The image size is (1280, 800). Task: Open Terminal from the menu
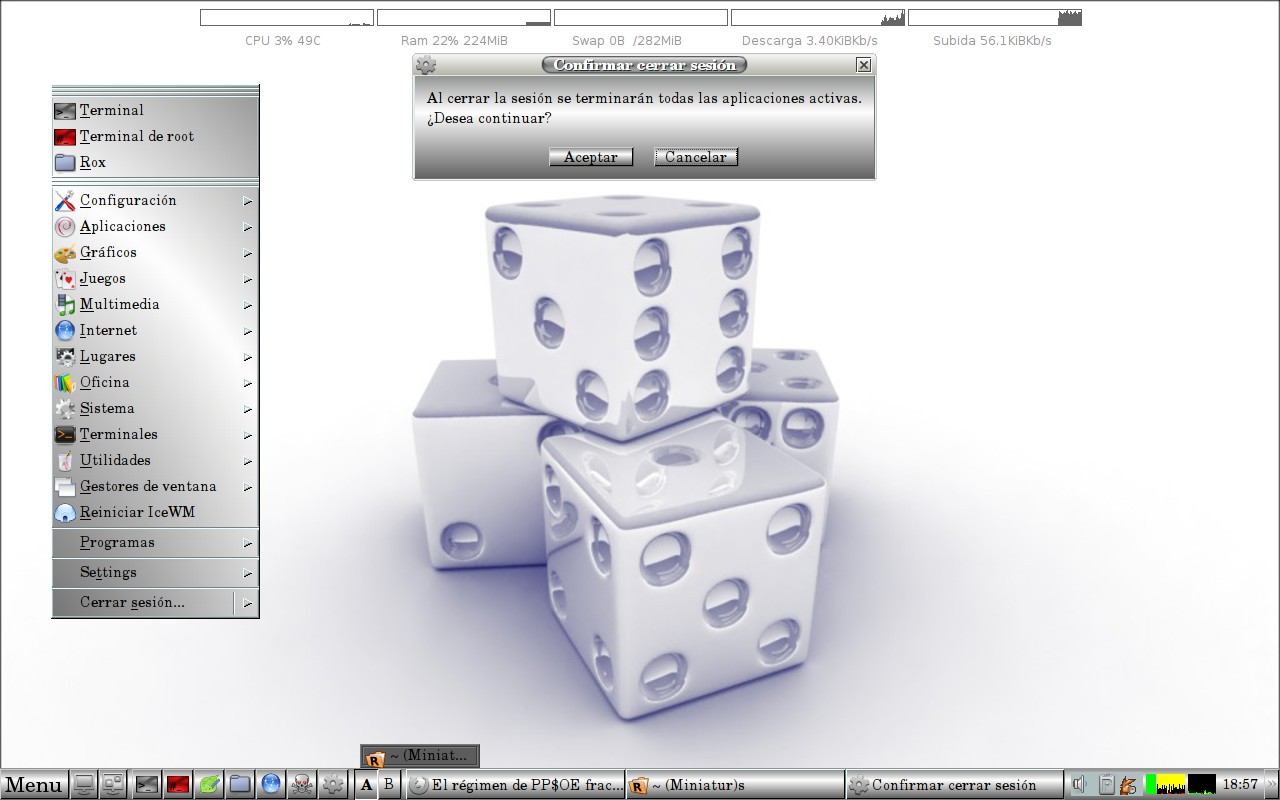(x=155, y=111)
